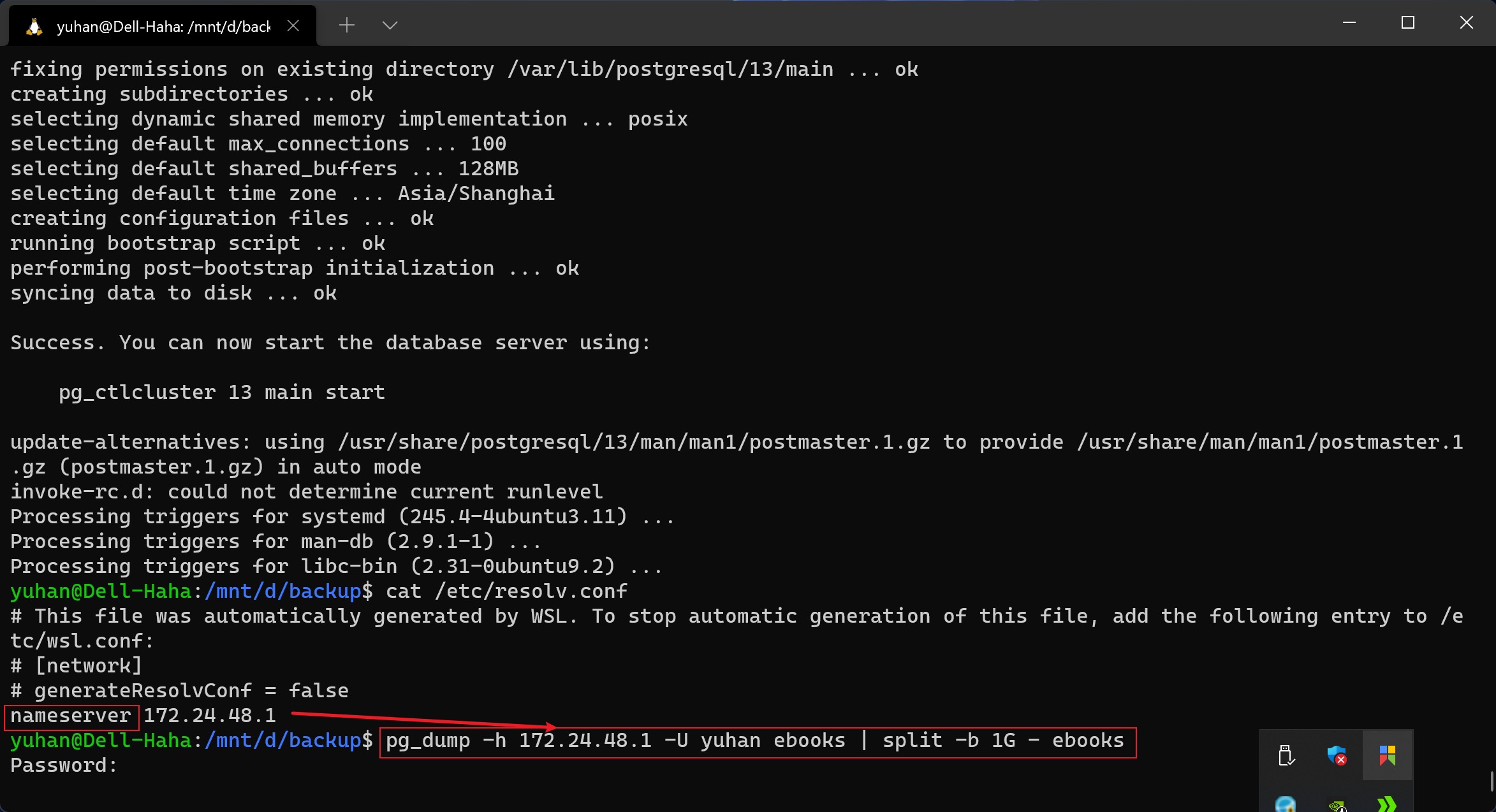Image resolution: width=1496 pixels, height=812 pixels.
Task: Open the safely remove USB hardware tray icon
Action: tap(1287, 756)
